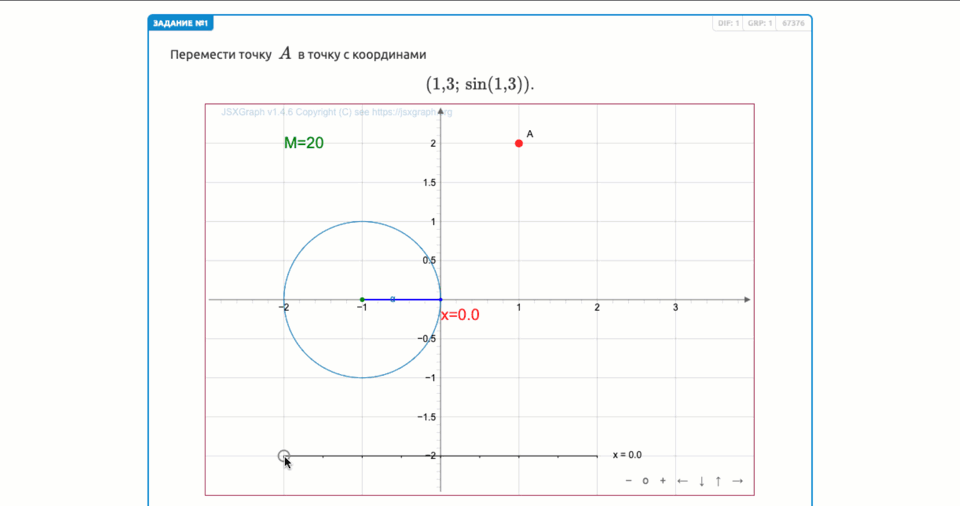This screenshot has width=960, height=506.
Task: Click the JSXGraph copyright link text
Action: coord(336,112)
